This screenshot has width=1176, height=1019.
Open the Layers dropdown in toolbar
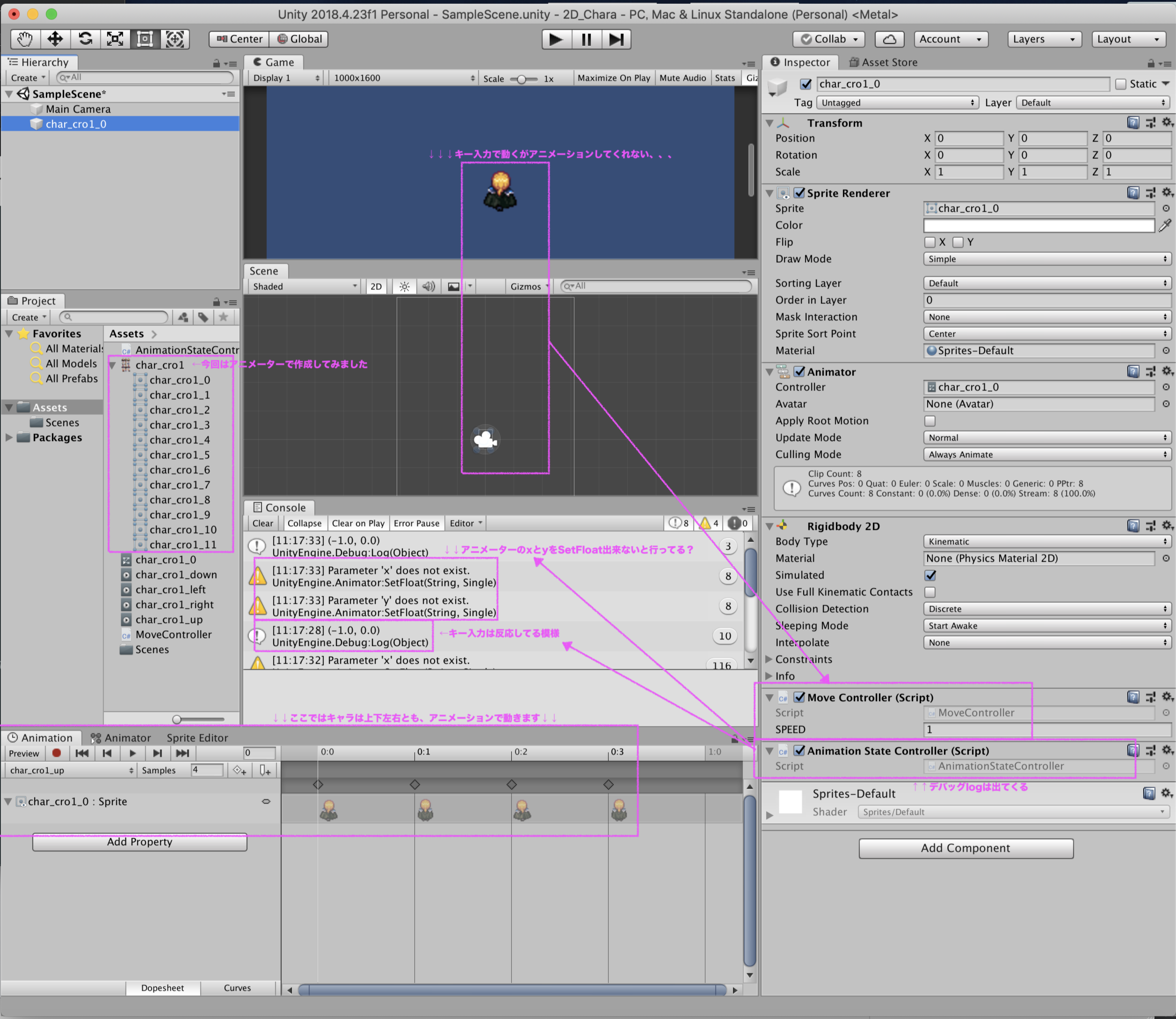[1044, 39]
